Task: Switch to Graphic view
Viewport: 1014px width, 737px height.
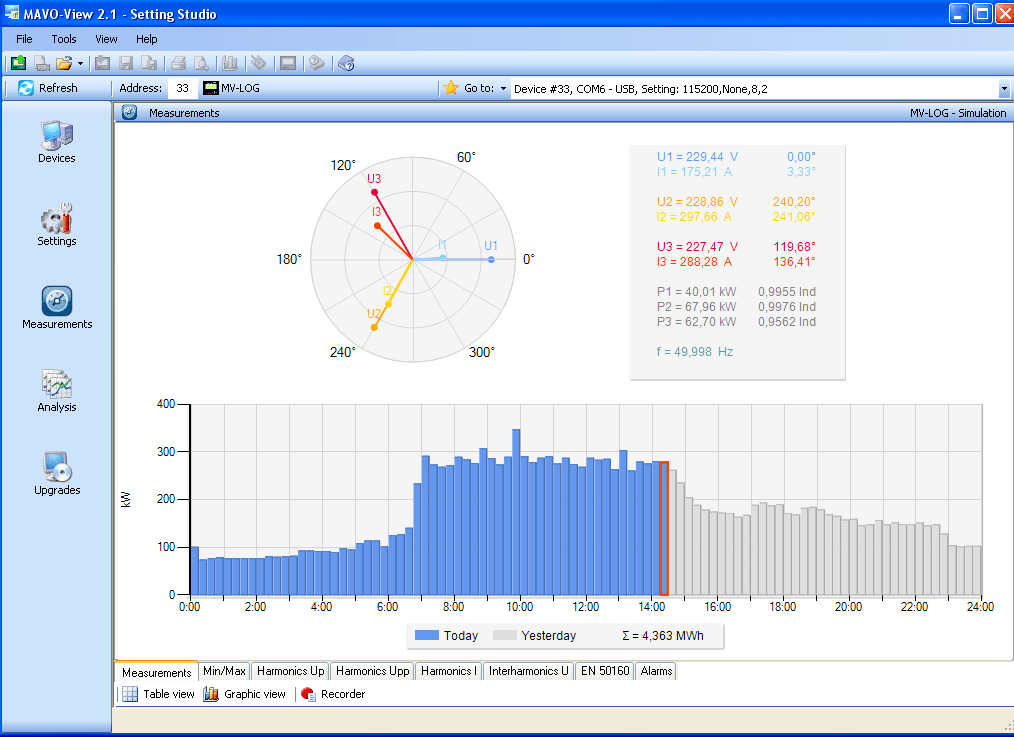Action: click(245, 694)
